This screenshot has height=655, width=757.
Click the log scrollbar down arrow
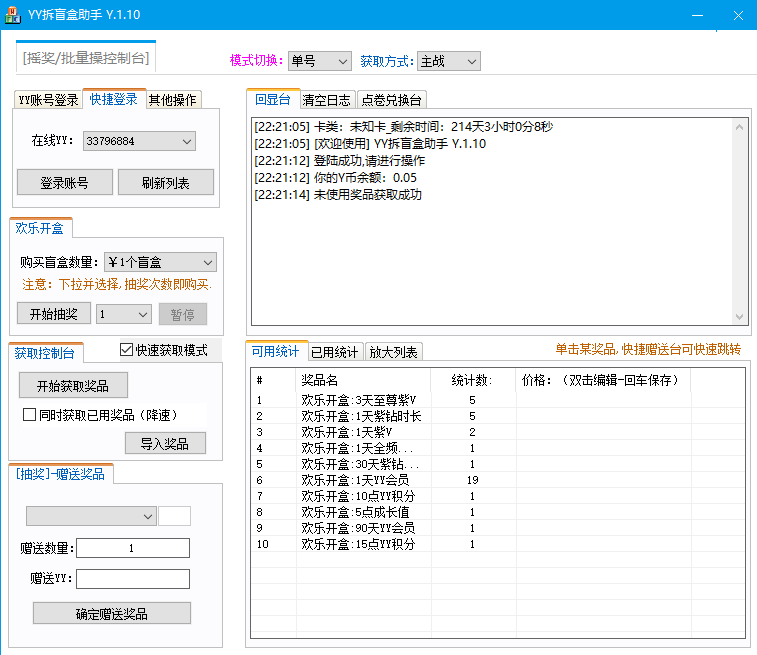point(739,317)
